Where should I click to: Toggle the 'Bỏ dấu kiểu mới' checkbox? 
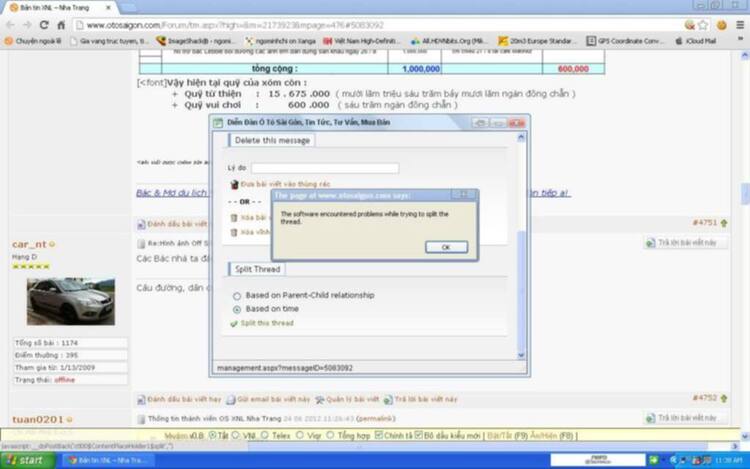(x=419, y=435)
